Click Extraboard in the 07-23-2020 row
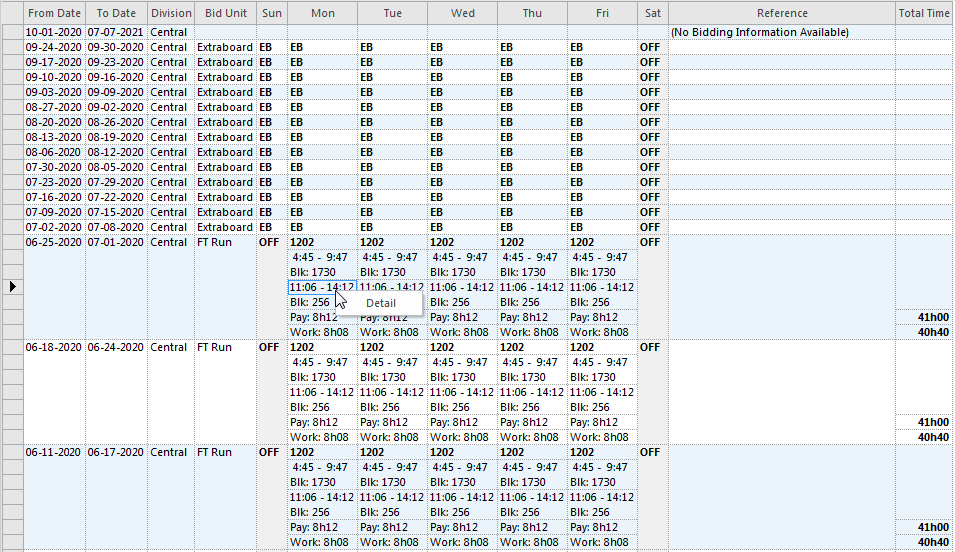The image size is (955, 552). [x=225, y=182]
